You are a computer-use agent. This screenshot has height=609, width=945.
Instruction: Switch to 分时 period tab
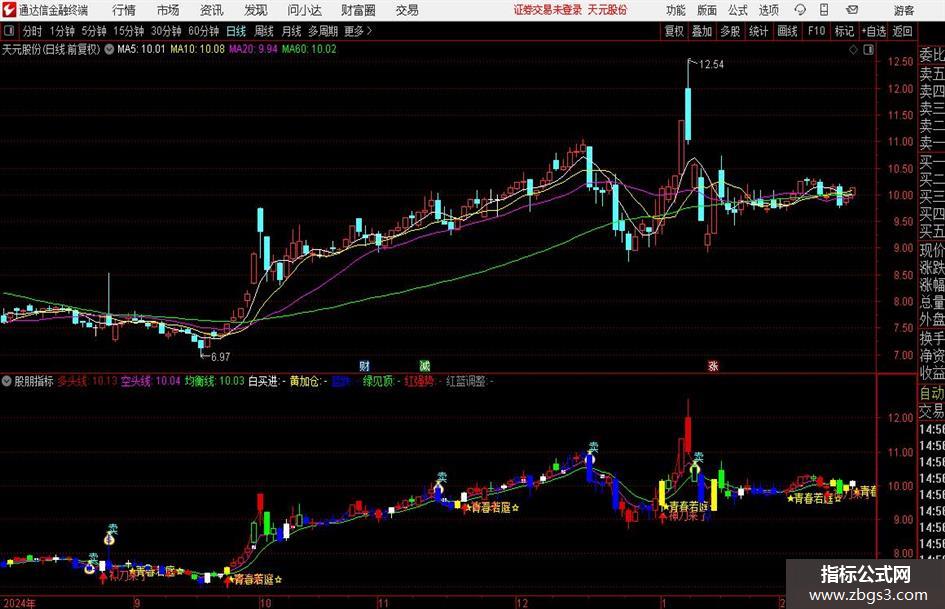pos(33,31)
